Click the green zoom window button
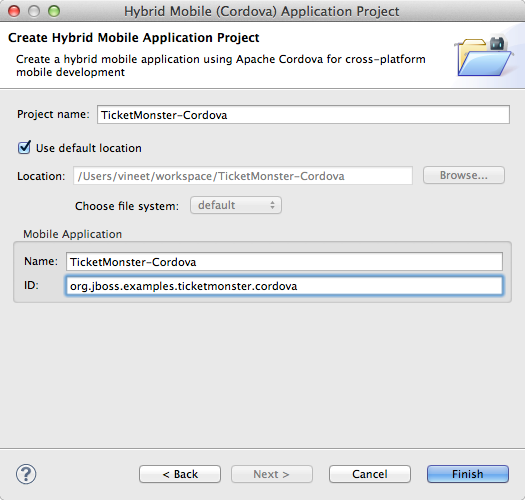Screen dimensions: 525x500 pos(54,11)
